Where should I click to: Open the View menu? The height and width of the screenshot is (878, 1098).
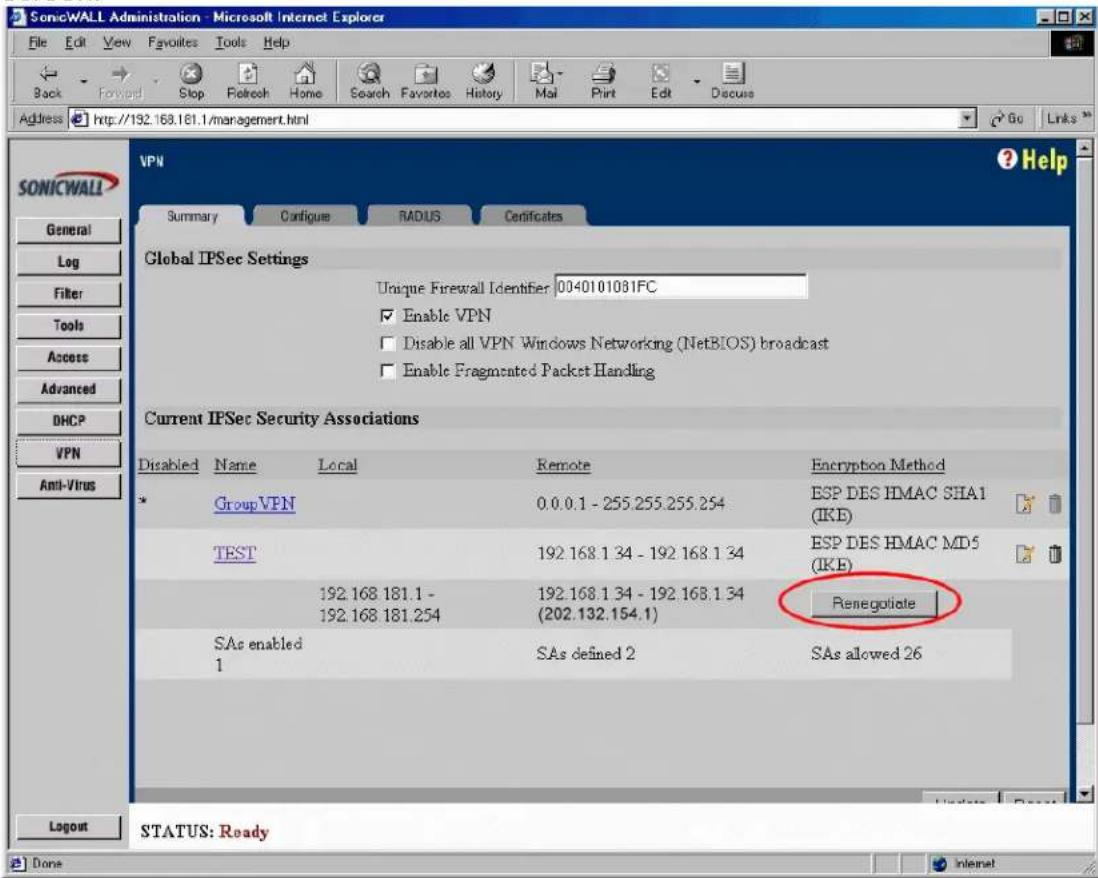click(116, 43)
